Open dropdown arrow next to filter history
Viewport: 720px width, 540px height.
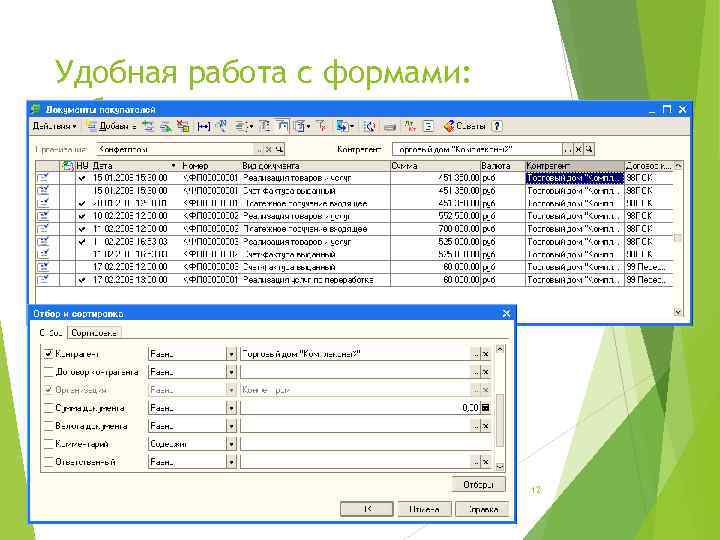(x=309, y=126)
